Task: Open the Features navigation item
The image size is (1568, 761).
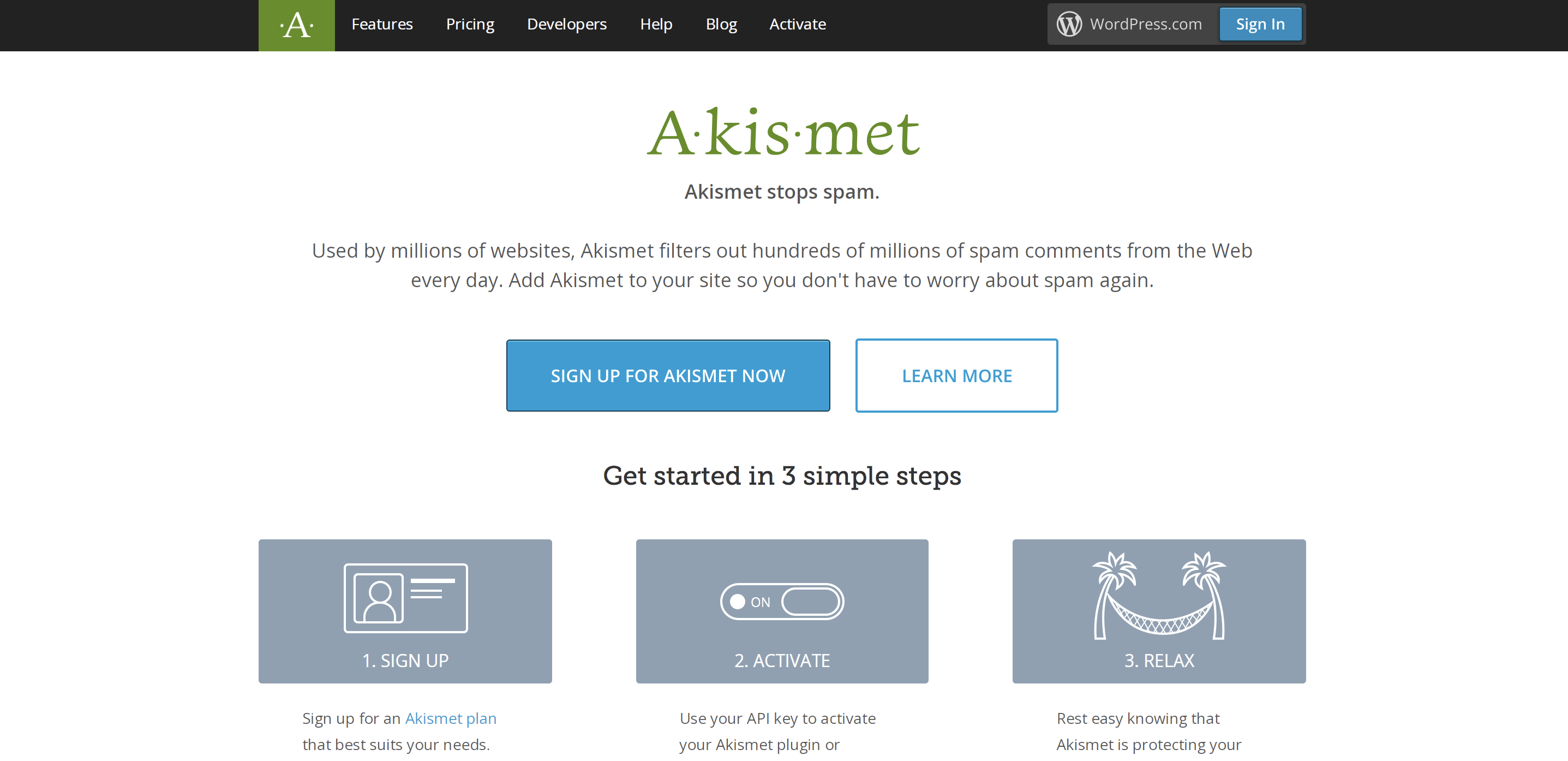Action: click(x=382, y=24)
